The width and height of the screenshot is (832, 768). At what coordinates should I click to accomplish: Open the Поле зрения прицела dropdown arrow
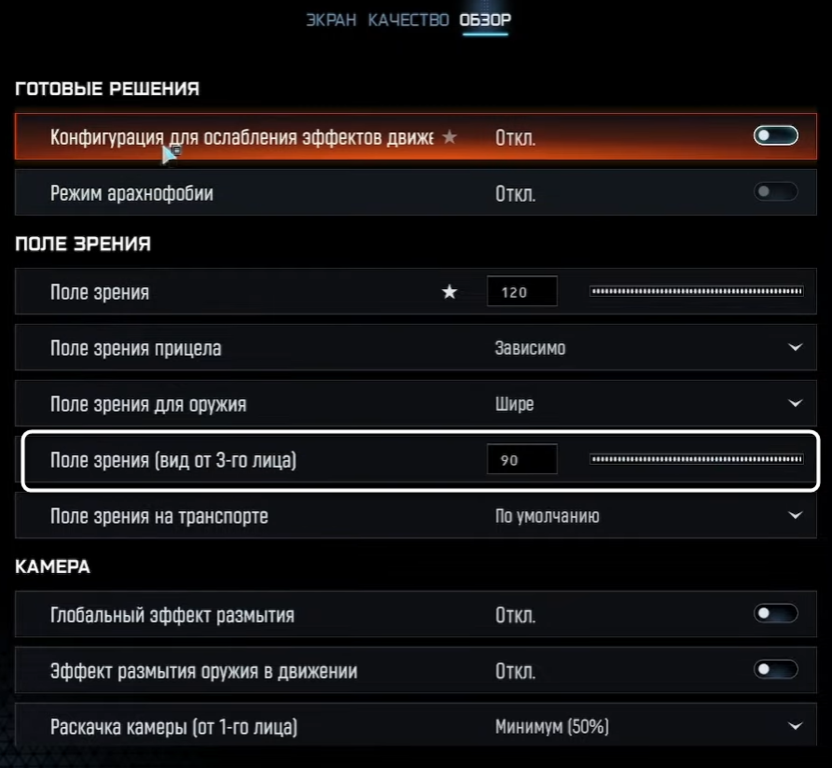(795, 348)
